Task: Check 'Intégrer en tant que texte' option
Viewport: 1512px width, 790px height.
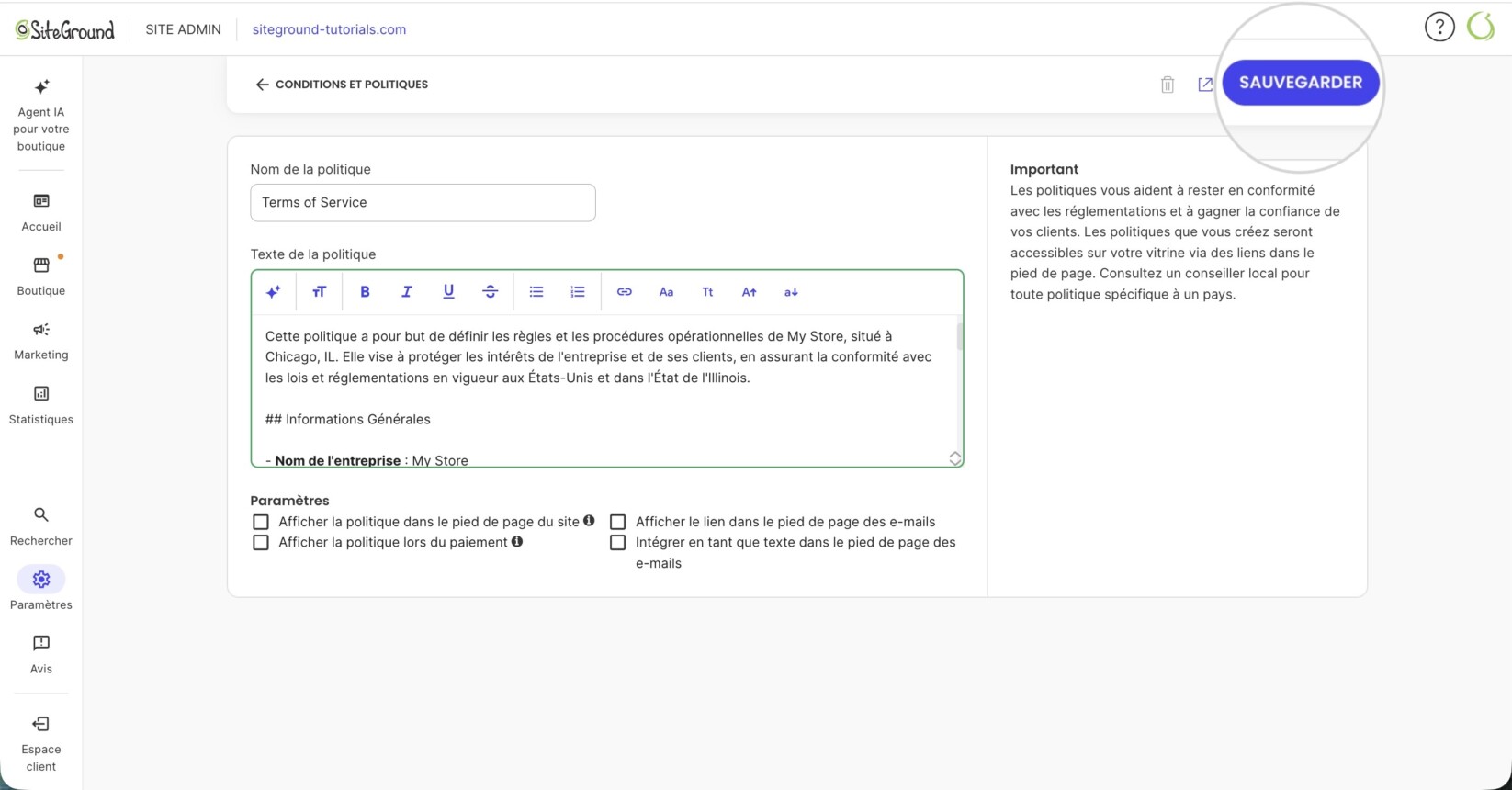Action: pyautogui.click(x=618, y=543)
